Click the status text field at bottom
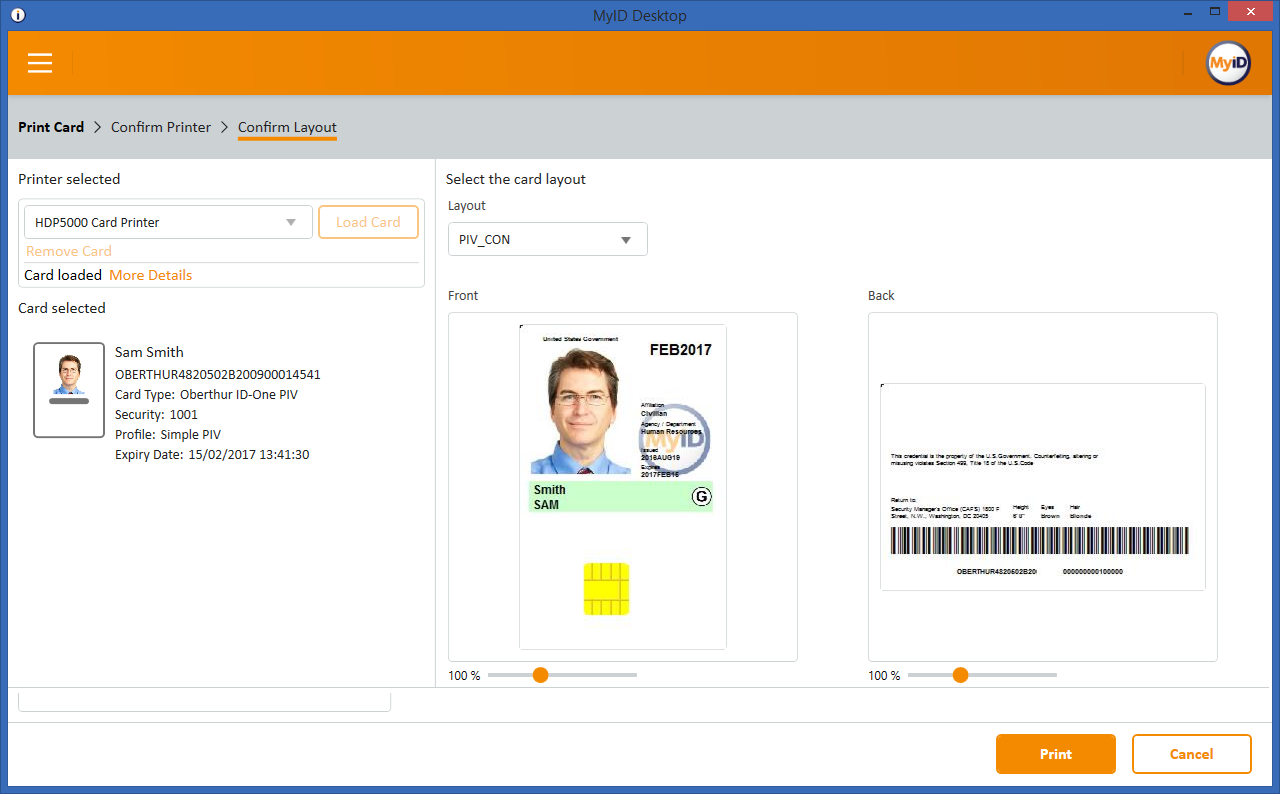The width and height of the screenshot is (1280, 794). click(x=204, y=702)
